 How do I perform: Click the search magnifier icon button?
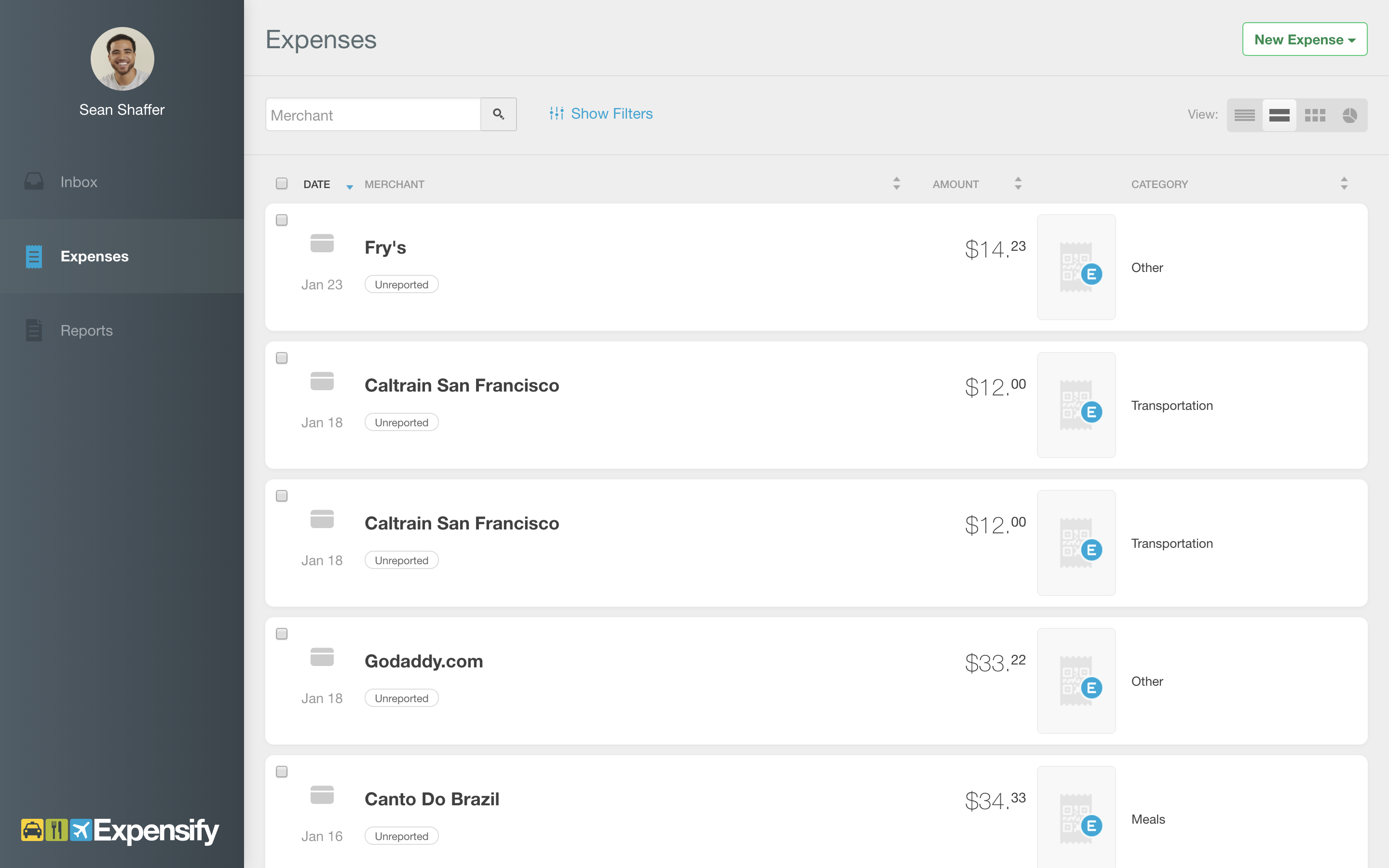pyautogui.click(x=498, y=114)
